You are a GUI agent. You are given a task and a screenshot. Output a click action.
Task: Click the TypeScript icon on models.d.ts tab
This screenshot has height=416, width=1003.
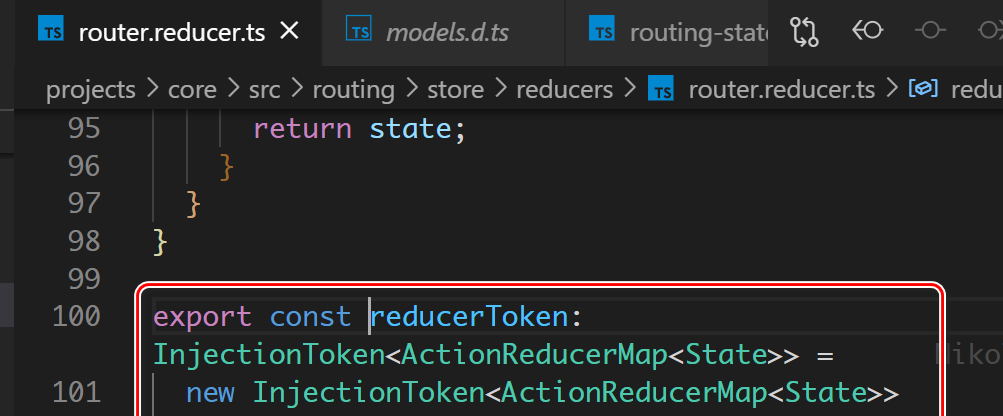tap(359, 29)
